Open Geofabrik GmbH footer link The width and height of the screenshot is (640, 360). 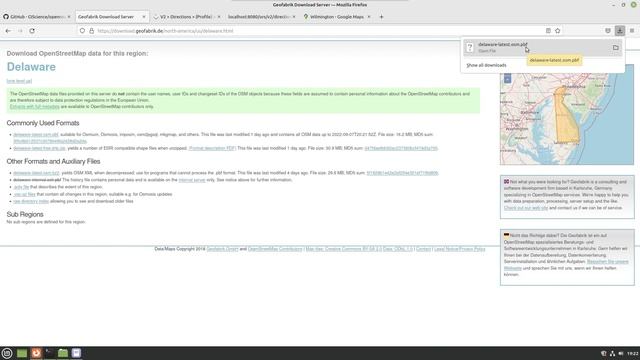tap(222, 249)
